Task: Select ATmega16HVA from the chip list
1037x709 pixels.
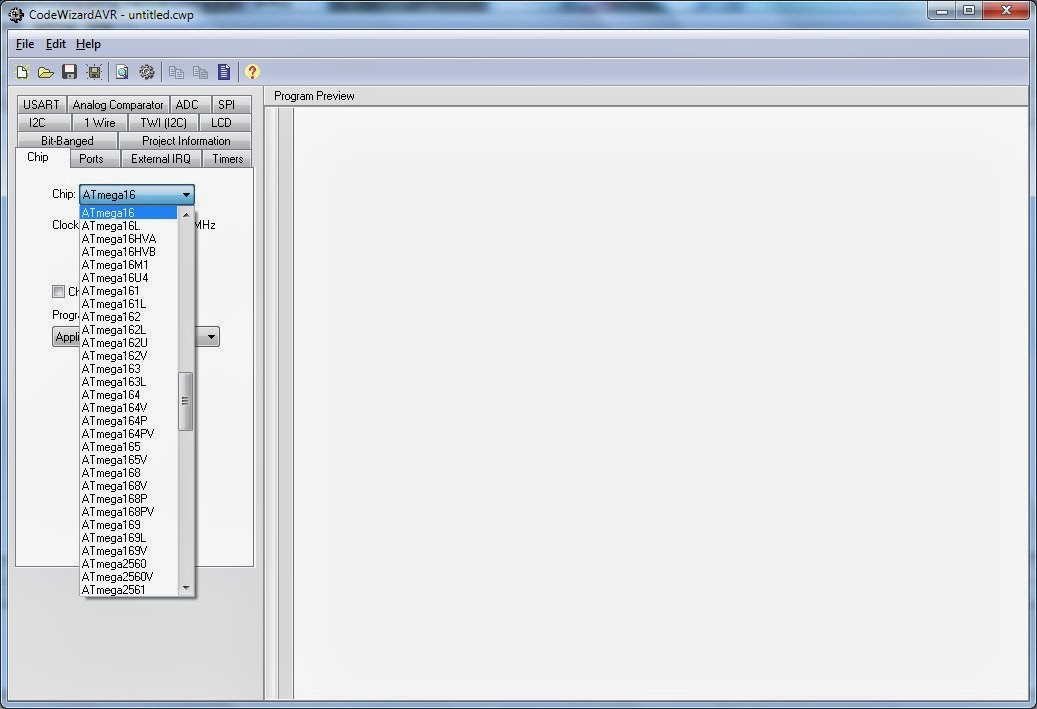Action: (x=128, y=239)
